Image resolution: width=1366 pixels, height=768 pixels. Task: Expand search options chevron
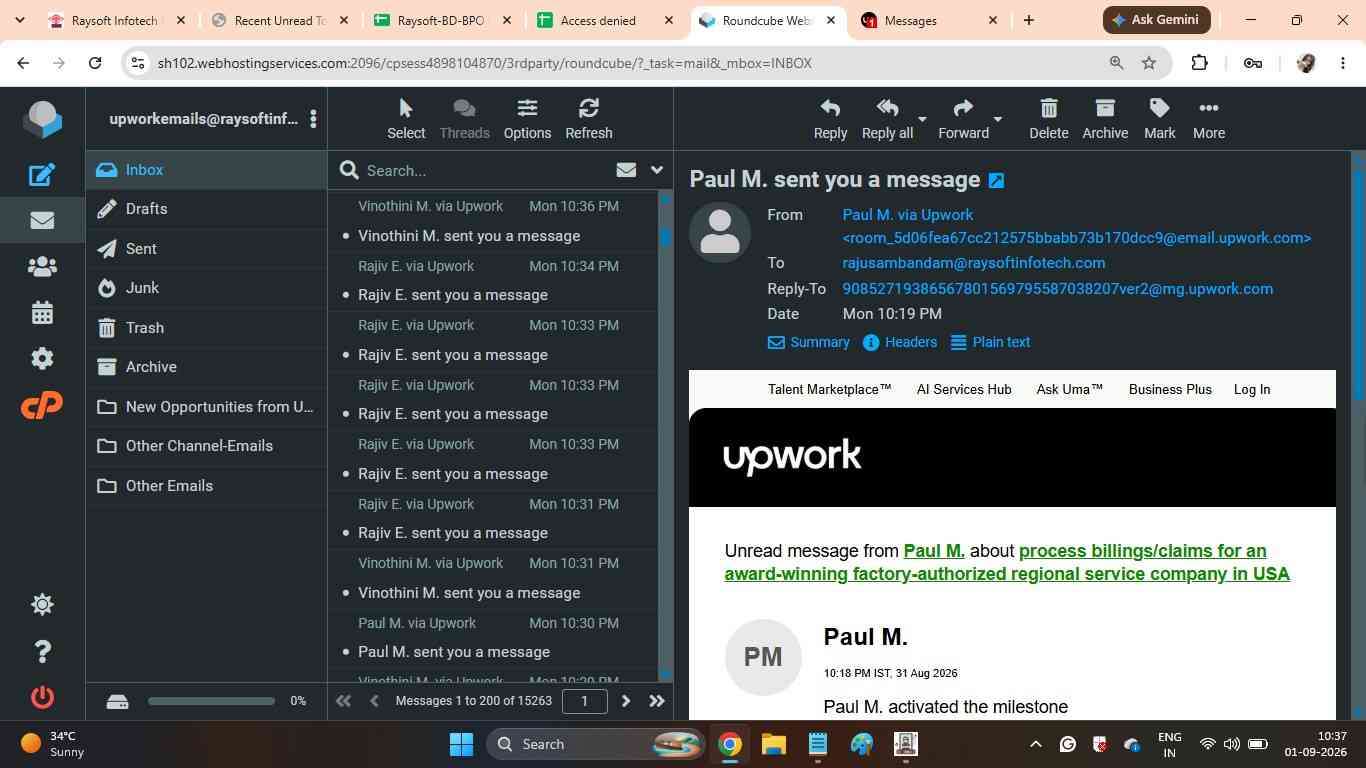tap(657, 170)
